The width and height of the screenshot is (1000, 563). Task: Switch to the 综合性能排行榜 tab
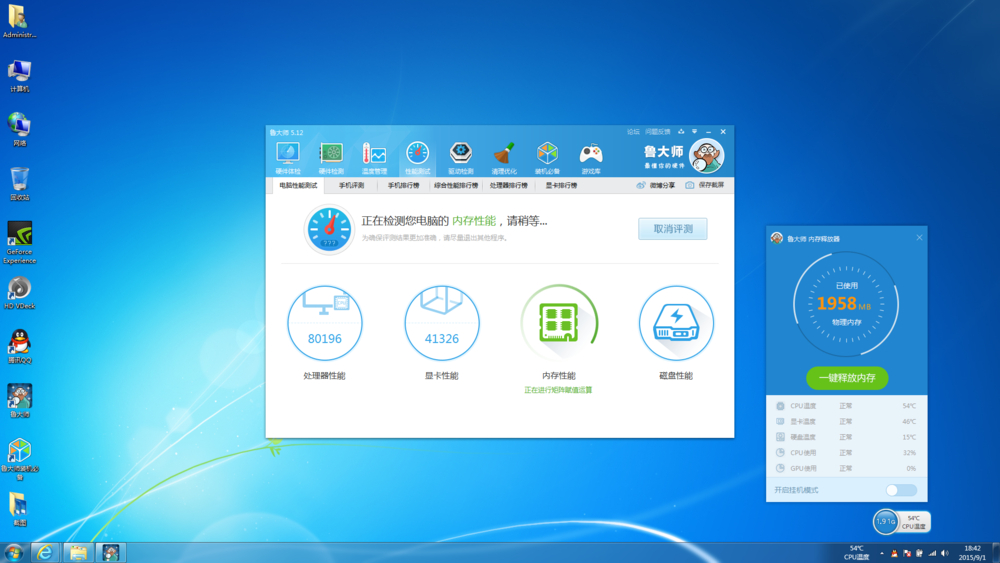(x=456, y=186)
